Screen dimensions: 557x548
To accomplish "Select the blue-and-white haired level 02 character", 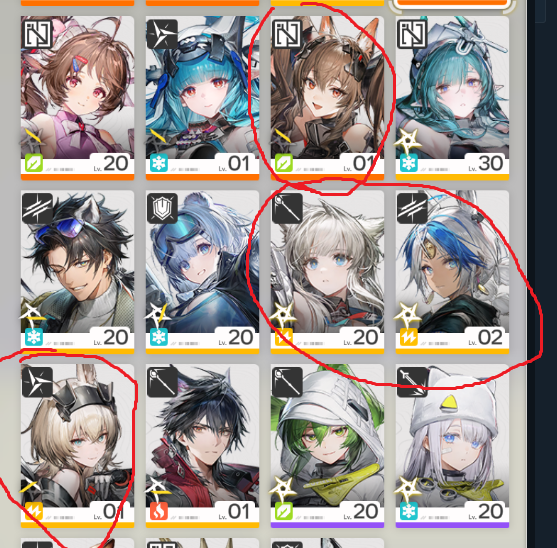I will coord(453,272).
